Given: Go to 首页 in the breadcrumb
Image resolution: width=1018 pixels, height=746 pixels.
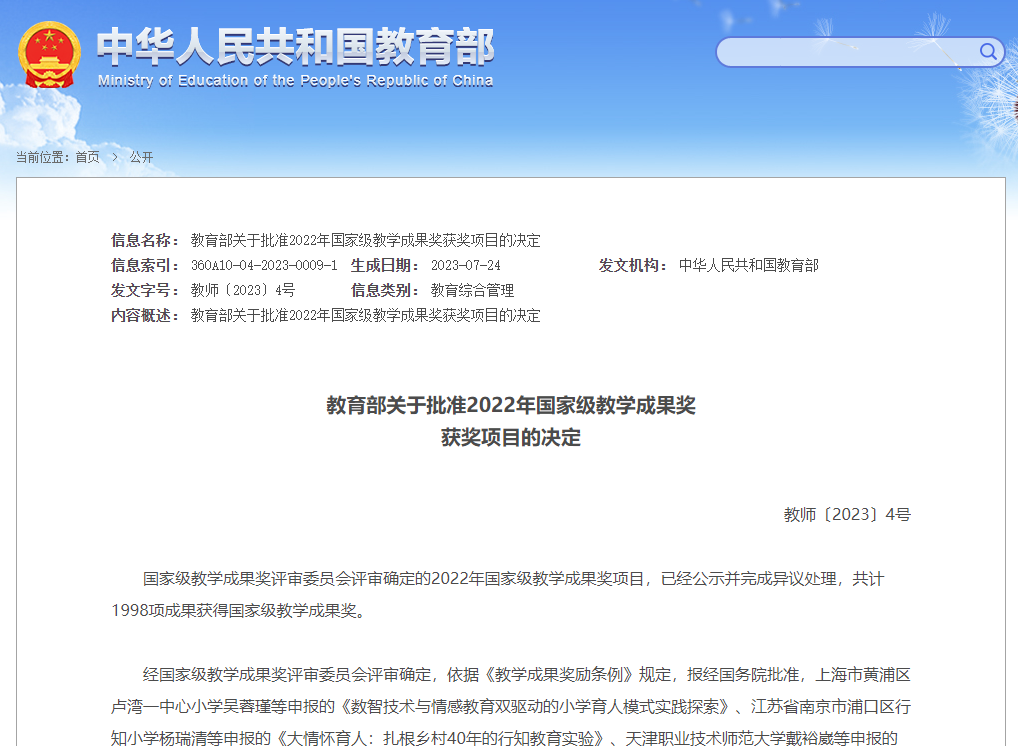Looking at the screenshot, I should click(87, 157).
